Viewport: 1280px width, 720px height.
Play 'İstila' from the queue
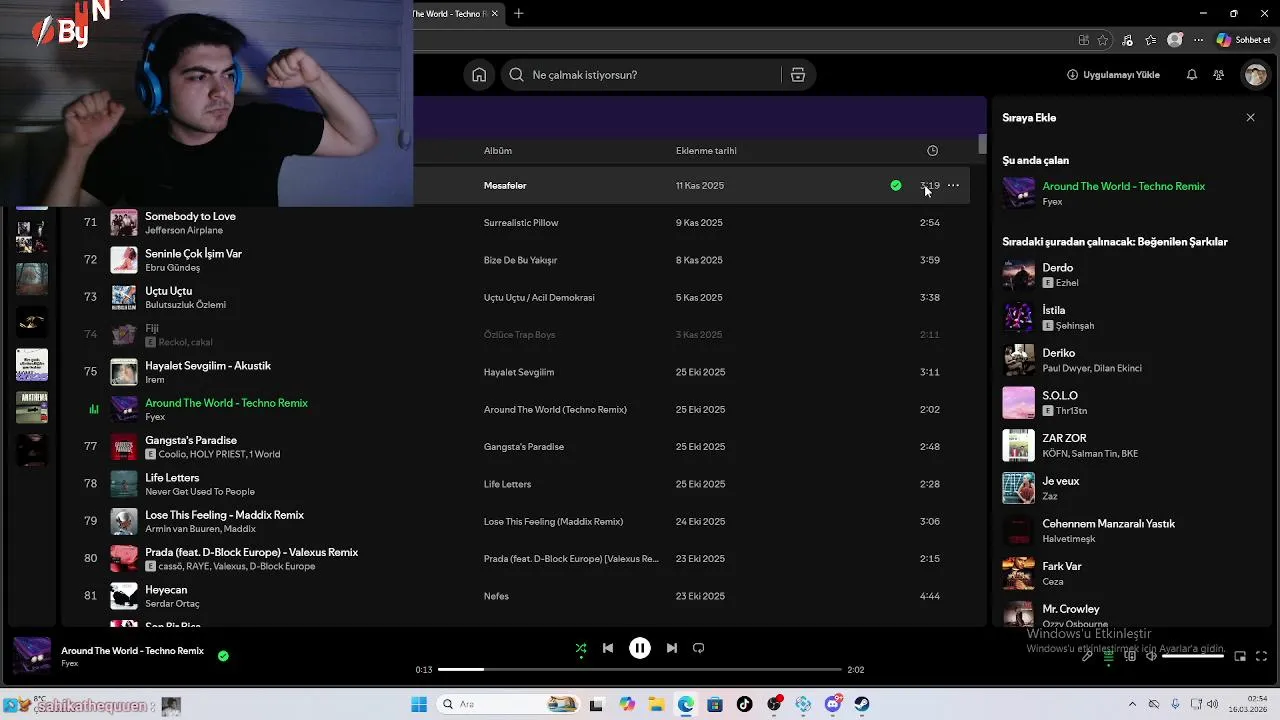[x=1053, y=310]
